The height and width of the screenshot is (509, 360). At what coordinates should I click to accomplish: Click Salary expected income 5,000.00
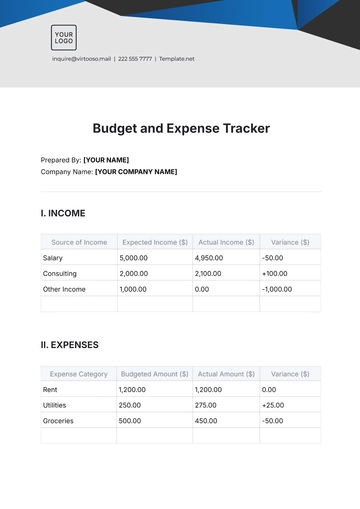click(134, 258)
